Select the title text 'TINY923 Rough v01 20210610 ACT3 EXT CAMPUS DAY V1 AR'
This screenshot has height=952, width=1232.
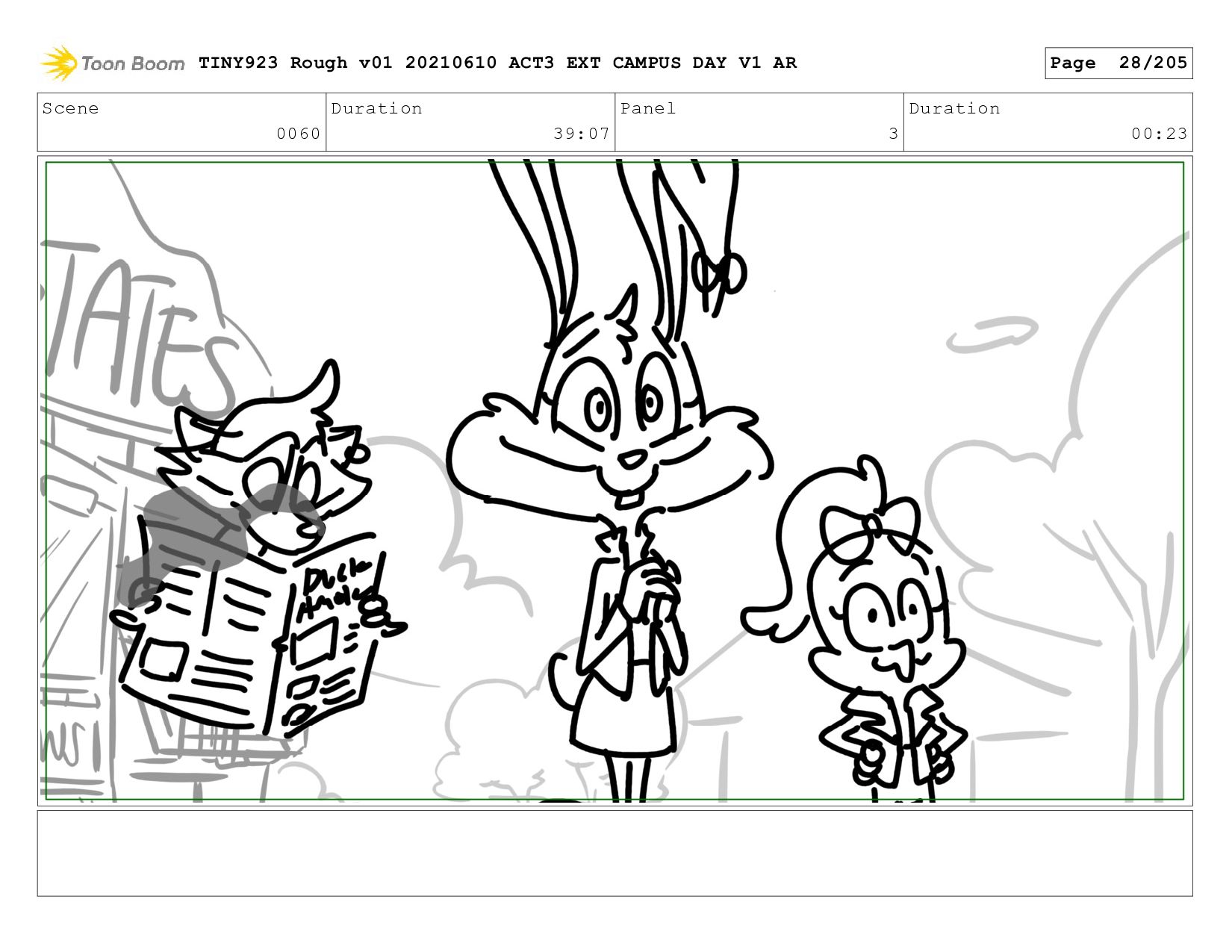pos(497,63)
